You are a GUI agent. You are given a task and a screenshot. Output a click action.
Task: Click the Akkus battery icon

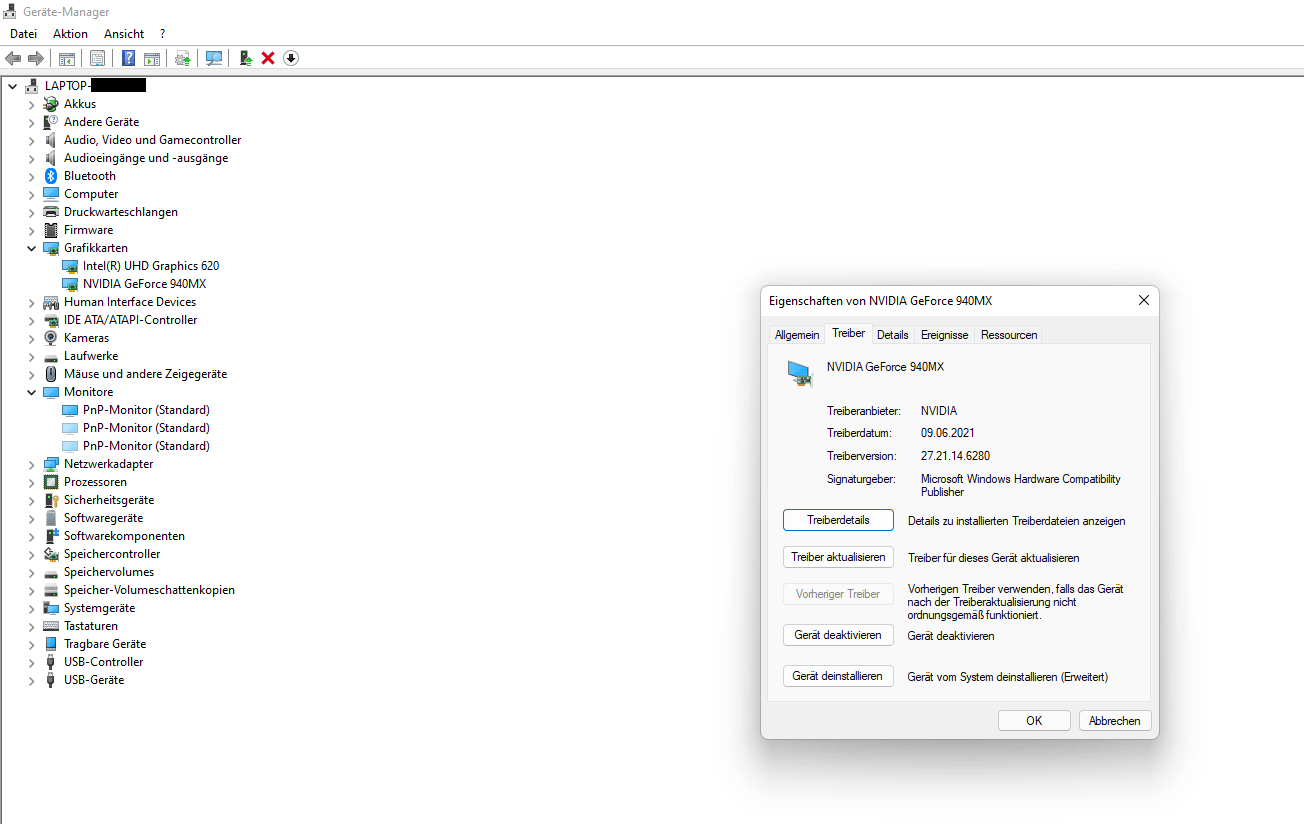[51, 104]
